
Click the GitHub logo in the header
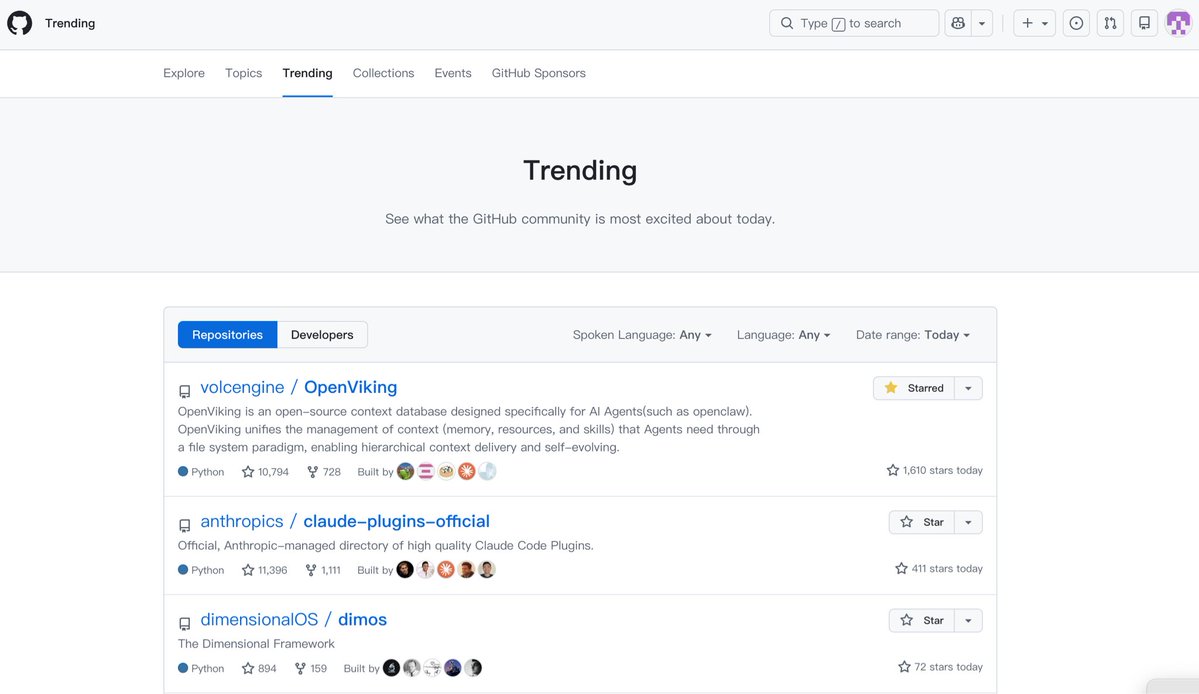[x=20, y=22]
